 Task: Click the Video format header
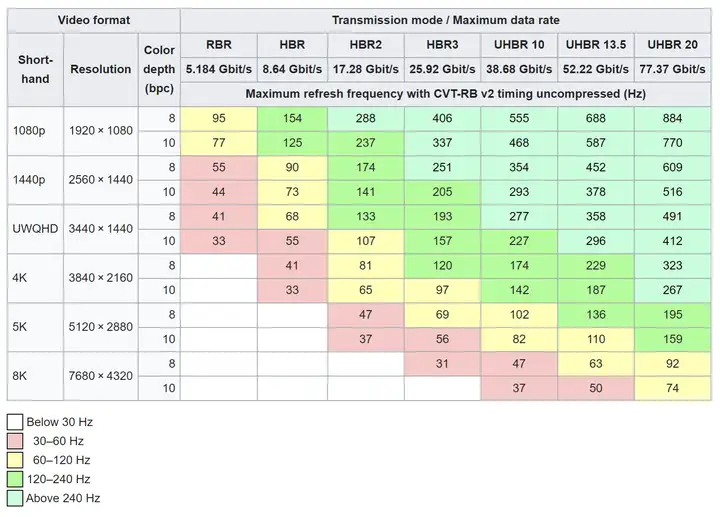[x=93, y=19]
